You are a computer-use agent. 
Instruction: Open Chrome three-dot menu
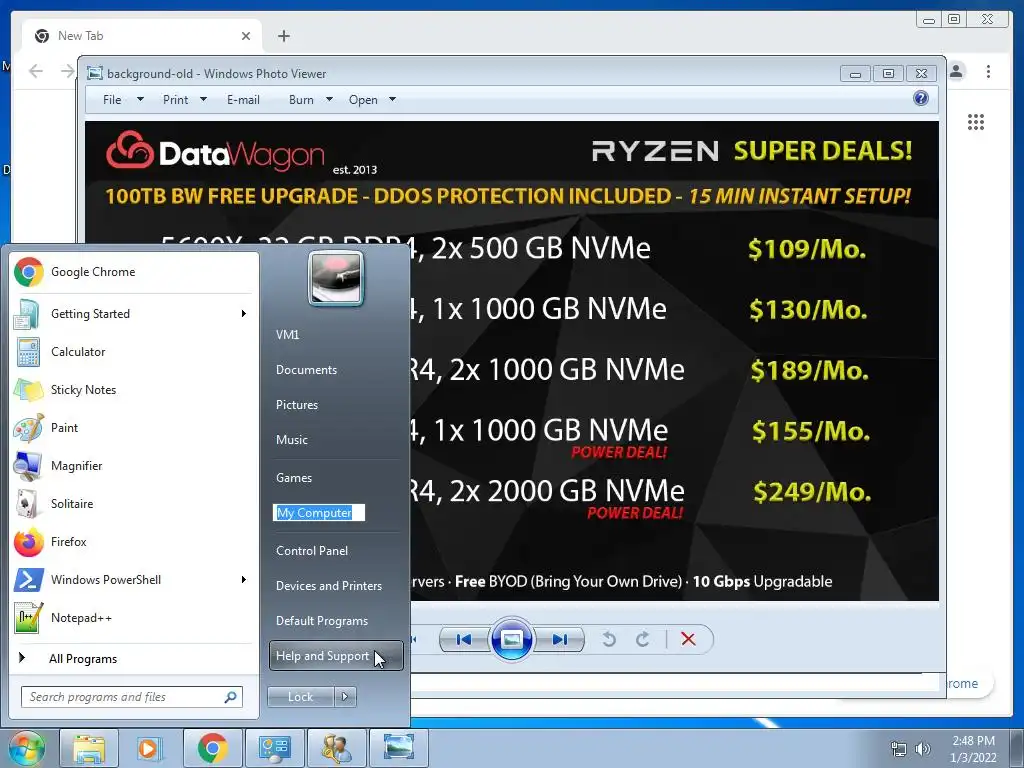click(989, 71)
